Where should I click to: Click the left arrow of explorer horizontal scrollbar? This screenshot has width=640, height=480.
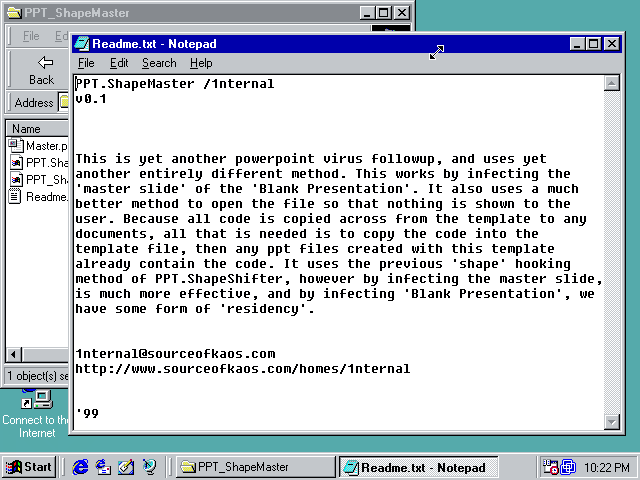[14, 354]
